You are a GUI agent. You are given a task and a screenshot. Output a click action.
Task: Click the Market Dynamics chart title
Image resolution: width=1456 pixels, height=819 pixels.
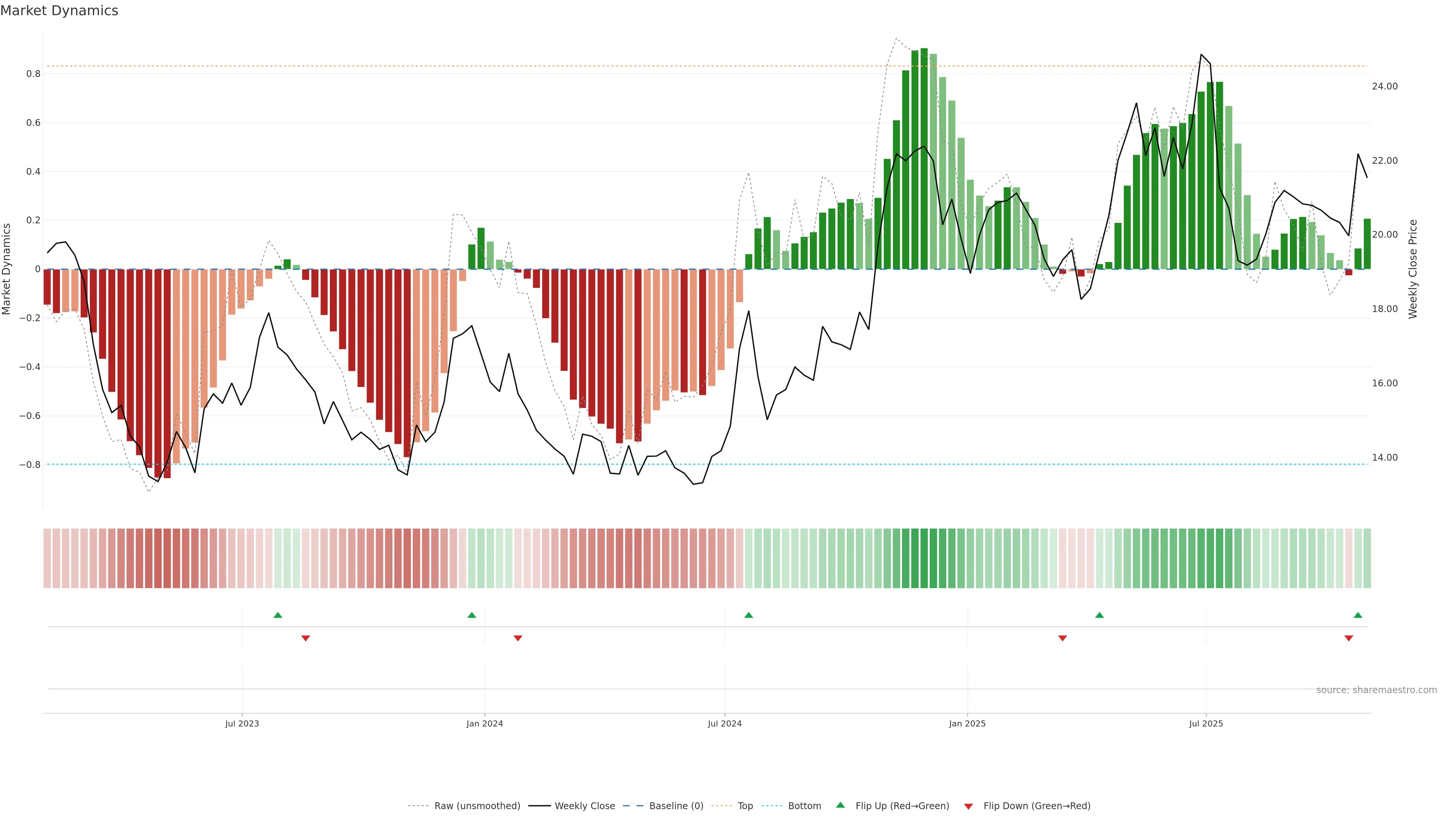pos(60,11)
